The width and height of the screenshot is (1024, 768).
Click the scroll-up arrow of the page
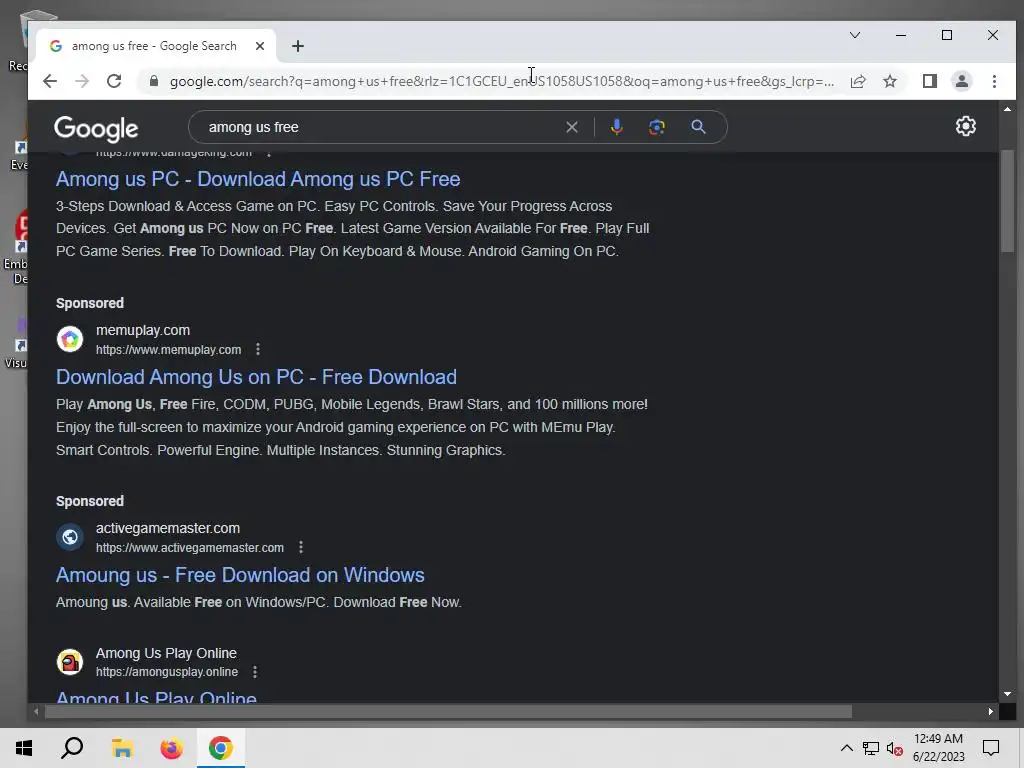[1007, 109]
